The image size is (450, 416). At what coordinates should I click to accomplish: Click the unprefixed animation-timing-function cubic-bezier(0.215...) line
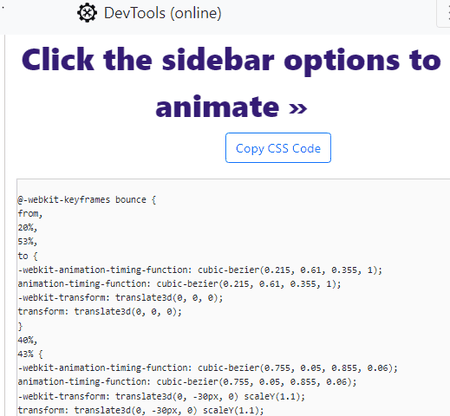(x=179, y=284)
